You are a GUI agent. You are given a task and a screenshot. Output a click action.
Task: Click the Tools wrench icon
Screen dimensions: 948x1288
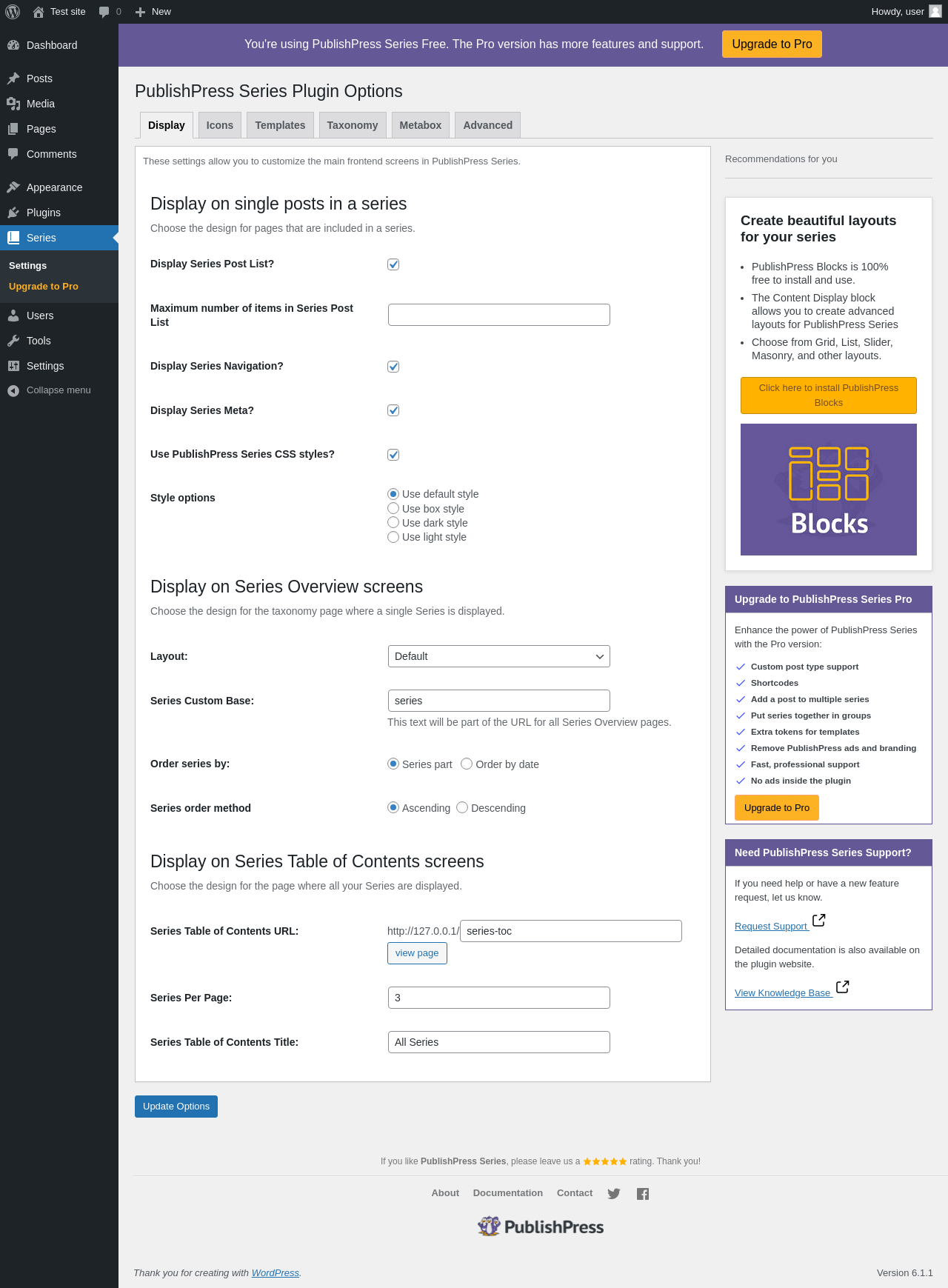point(13,341)
